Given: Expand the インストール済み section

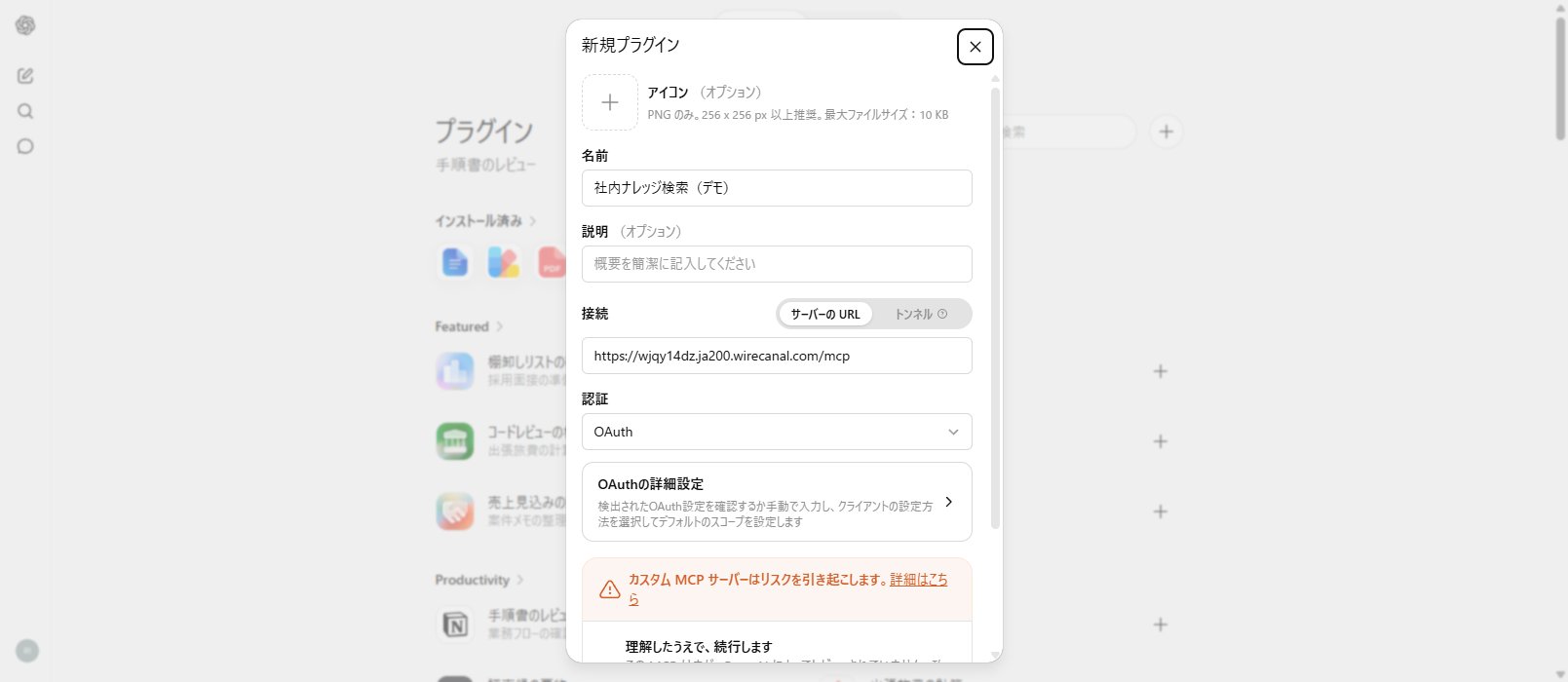Looking at the screenshot, I should 485,221.
